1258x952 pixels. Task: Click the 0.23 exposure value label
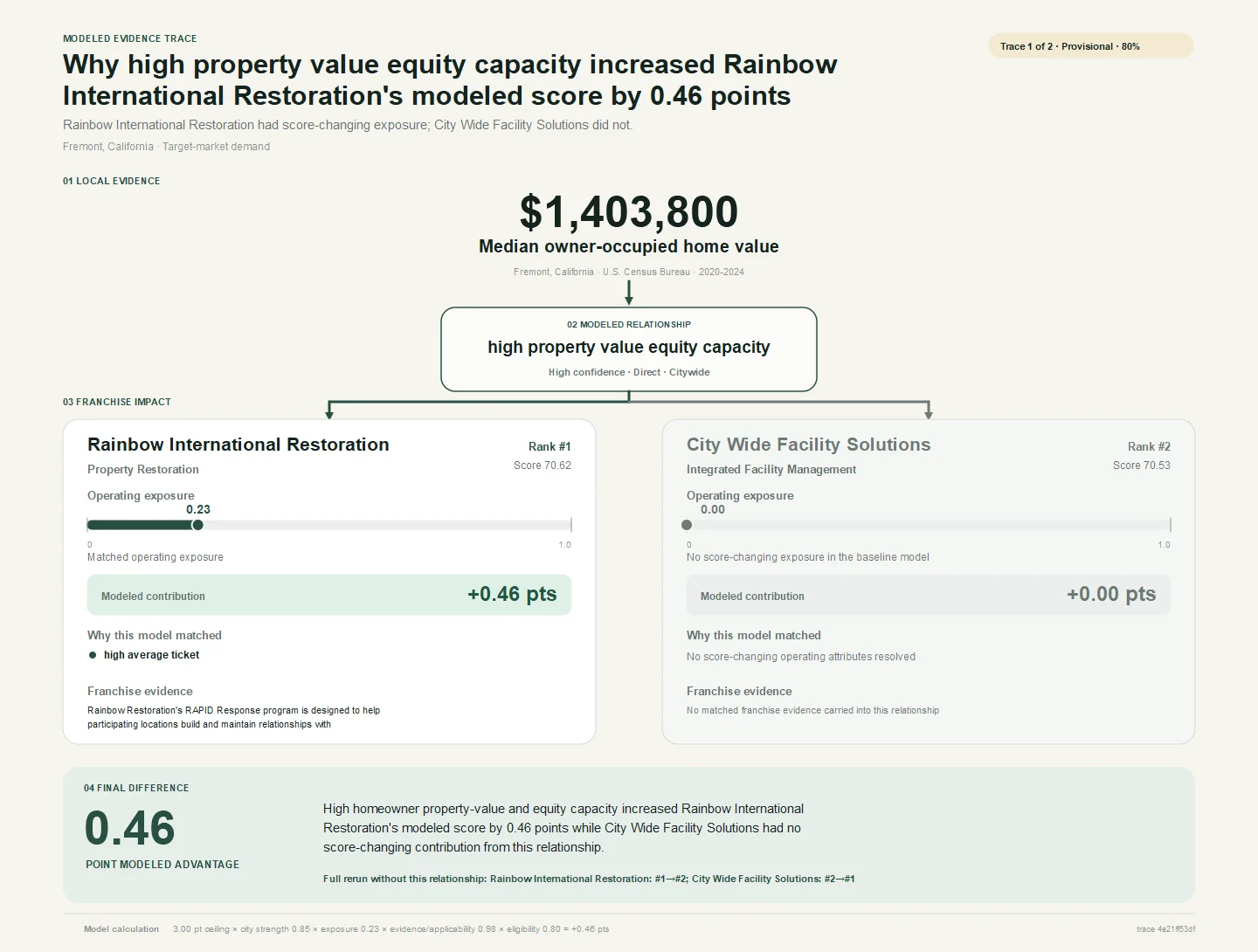198,509
